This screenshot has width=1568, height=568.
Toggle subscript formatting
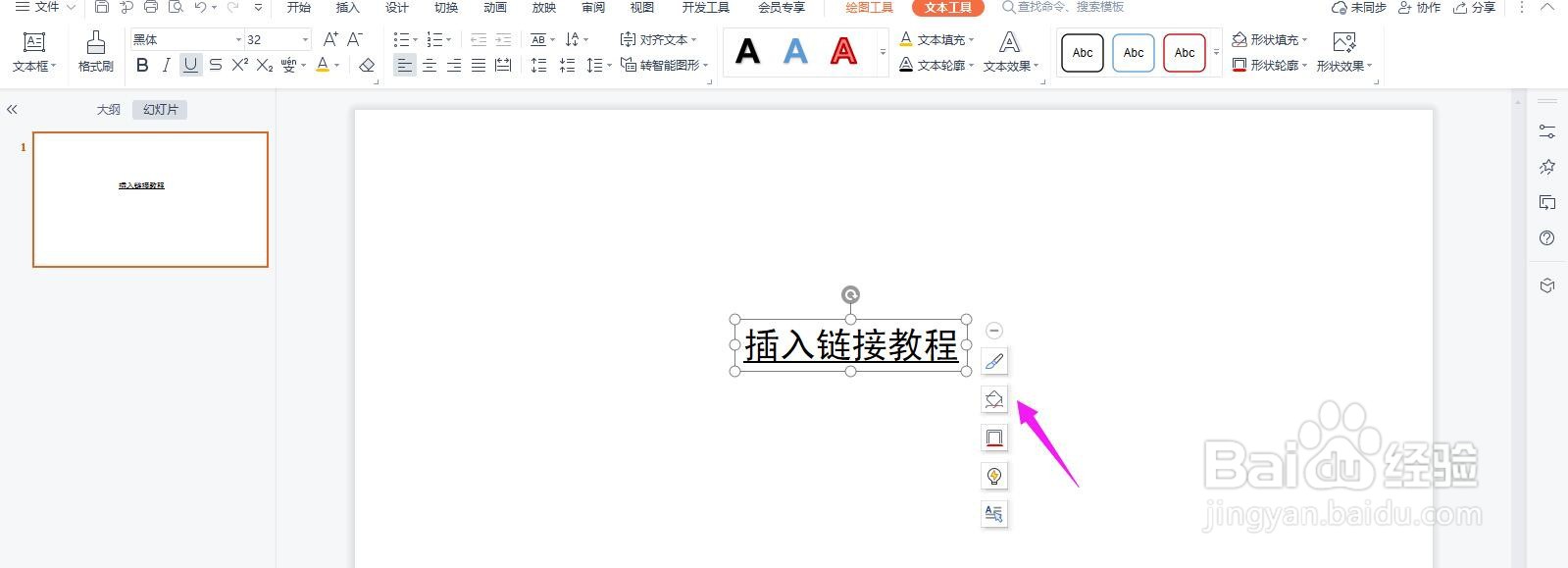coord(265,65)
